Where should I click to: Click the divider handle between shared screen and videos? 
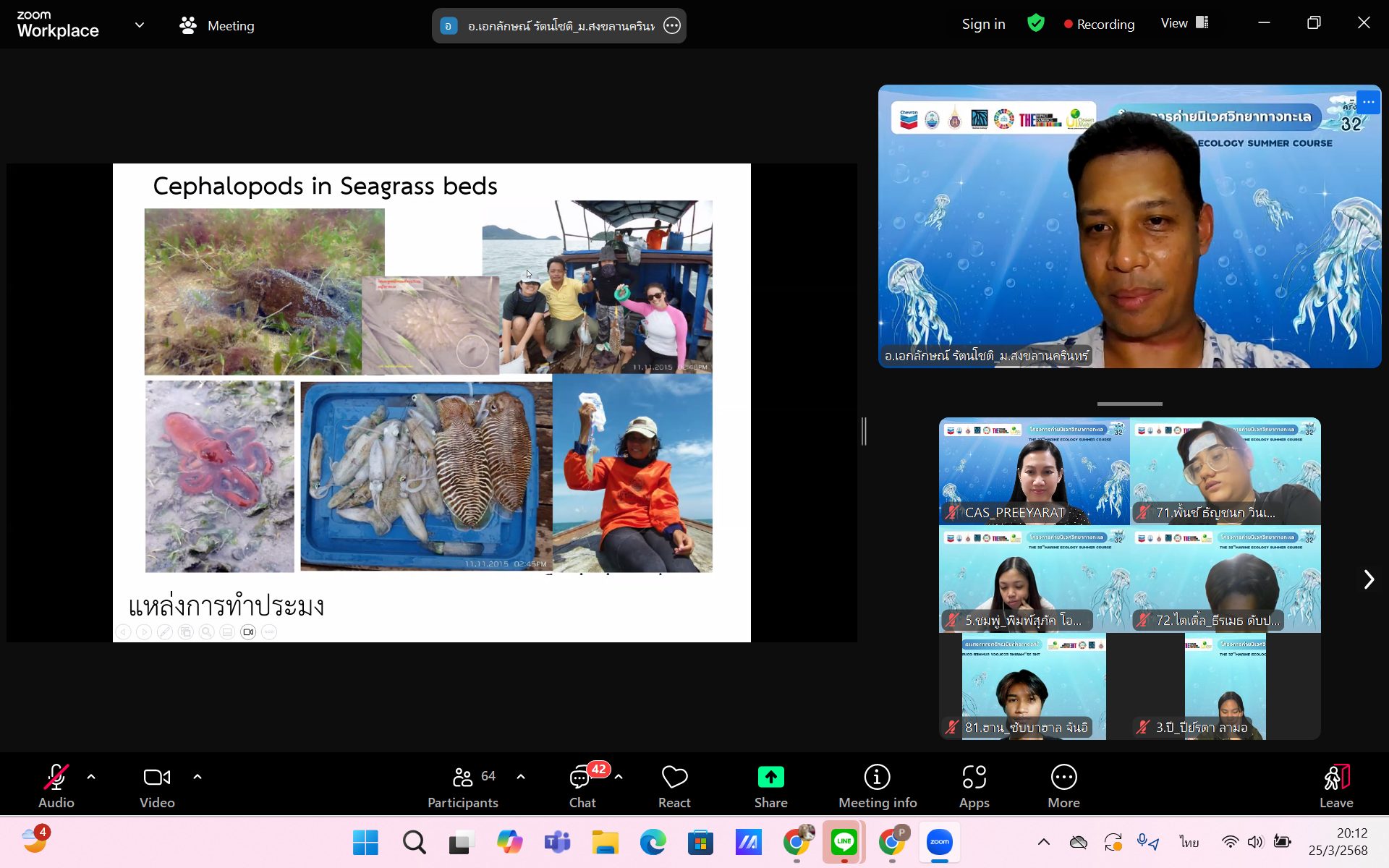tap(864, 431)
